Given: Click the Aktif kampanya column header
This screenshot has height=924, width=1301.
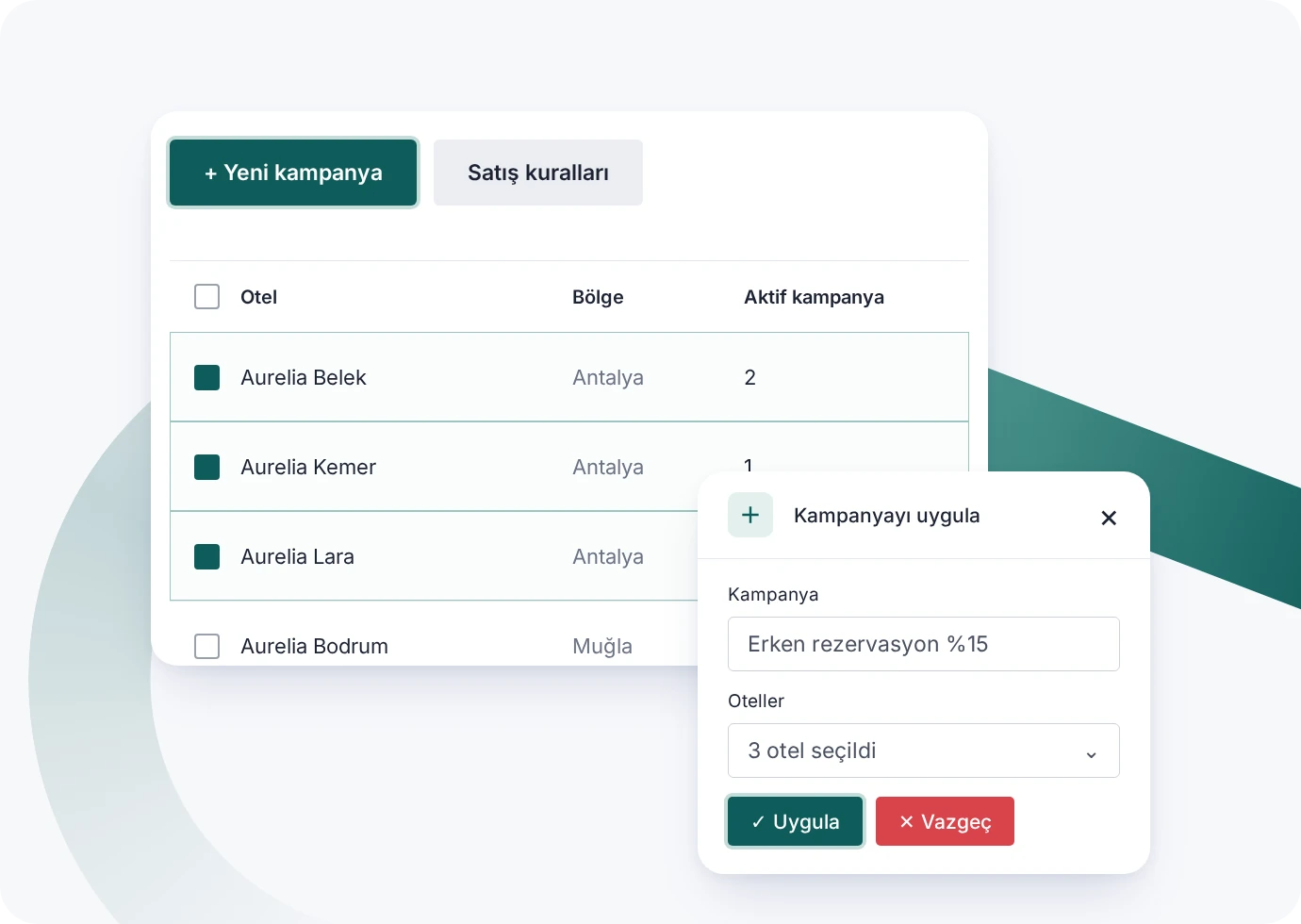Looking at the screenshot, I should pos(814,297).
